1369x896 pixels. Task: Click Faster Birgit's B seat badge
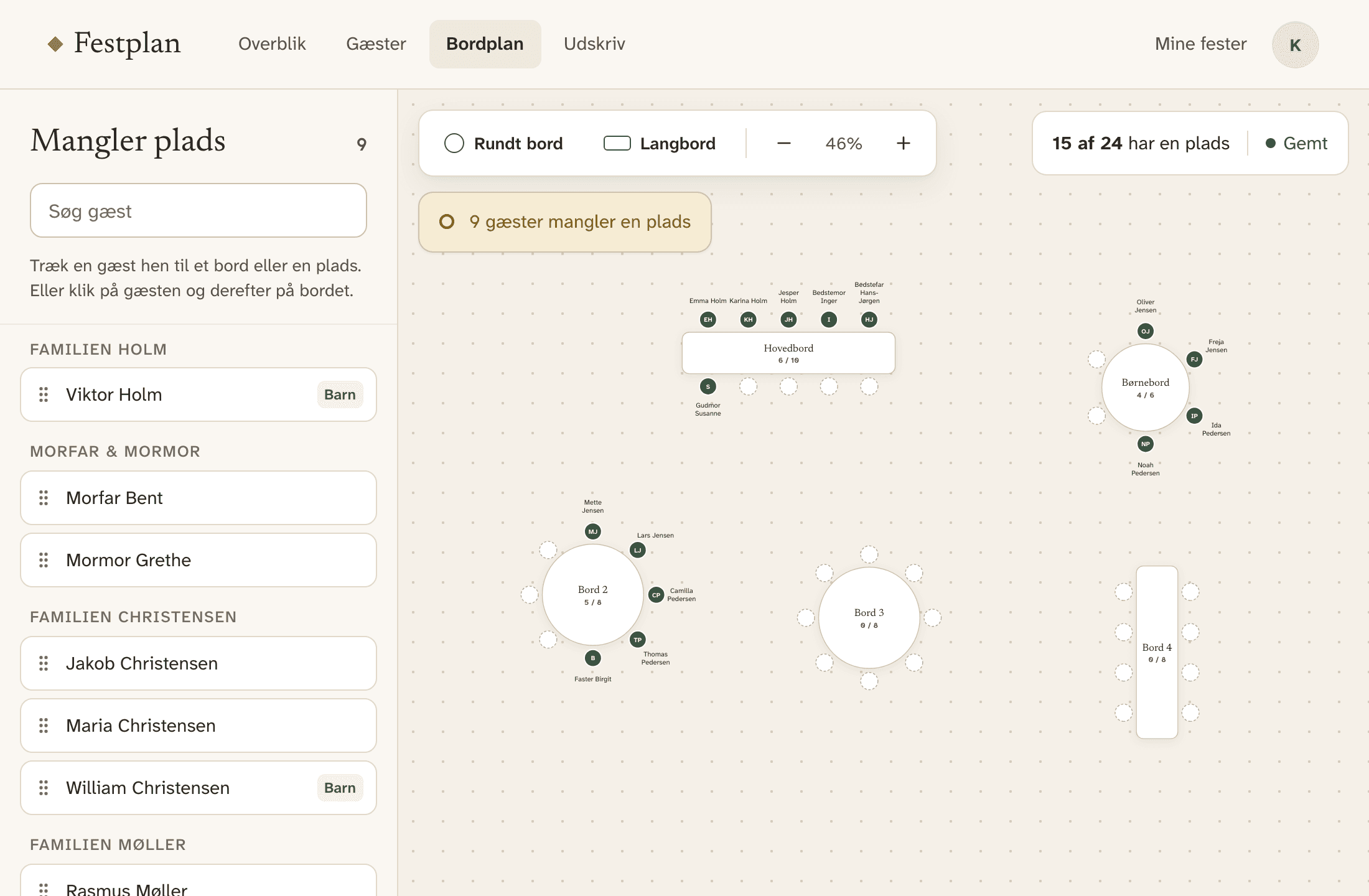[592, 658]
